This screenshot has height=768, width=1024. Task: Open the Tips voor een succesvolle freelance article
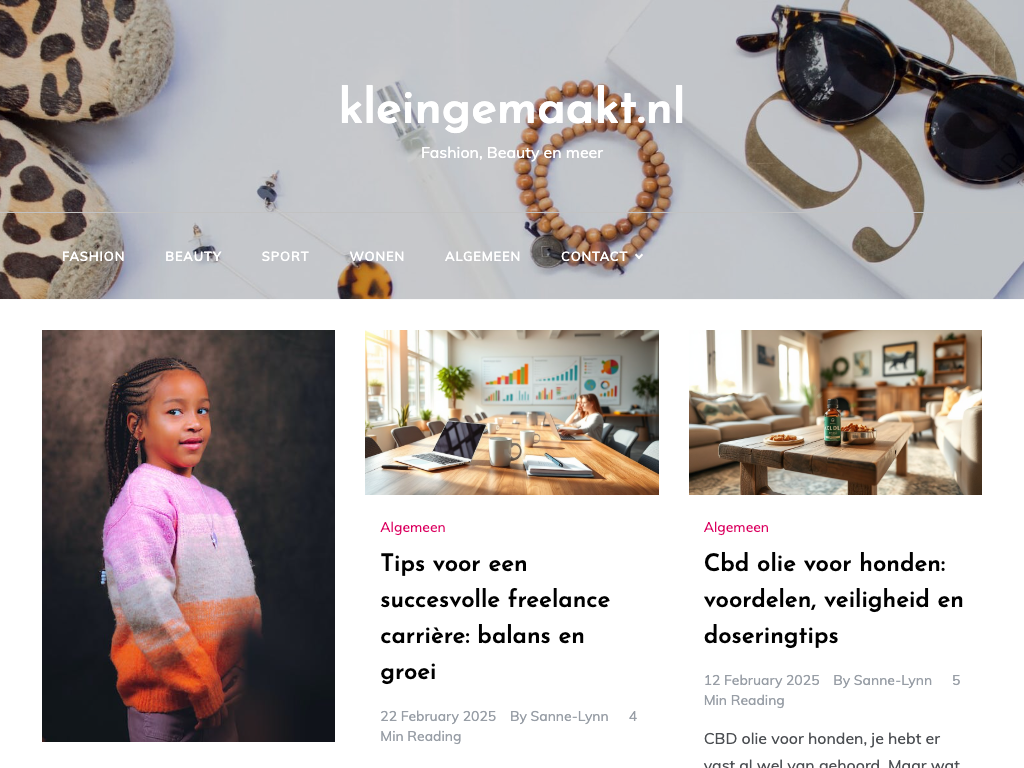pos(495,617)
